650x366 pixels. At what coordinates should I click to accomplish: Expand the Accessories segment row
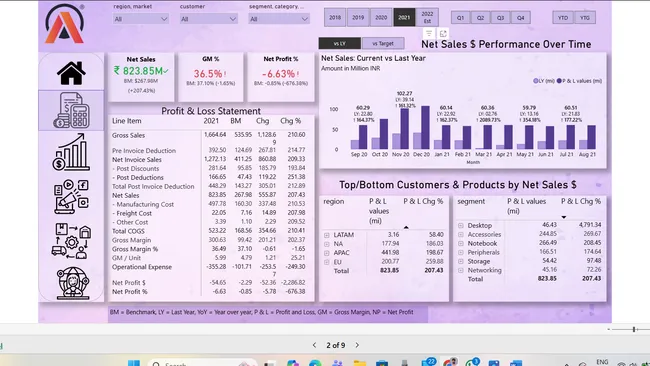[x=461, y=235]
